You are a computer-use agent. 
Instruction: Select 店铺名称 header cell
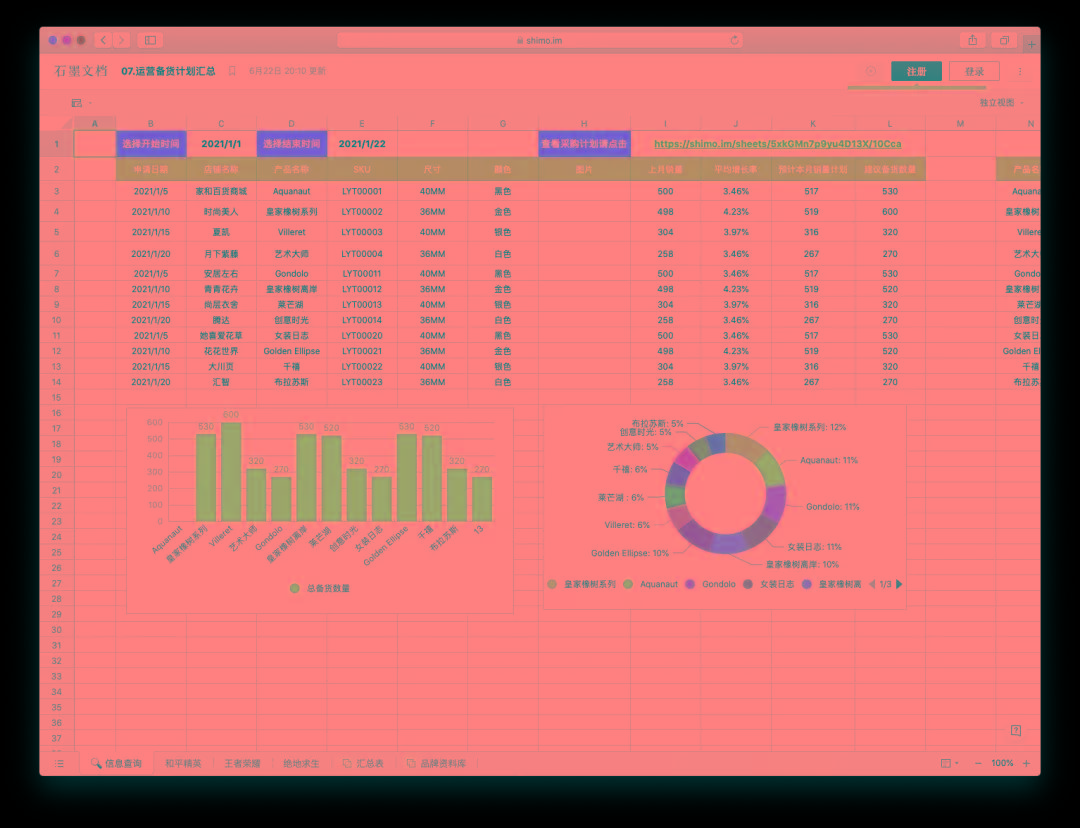click(x=221, y=169)
